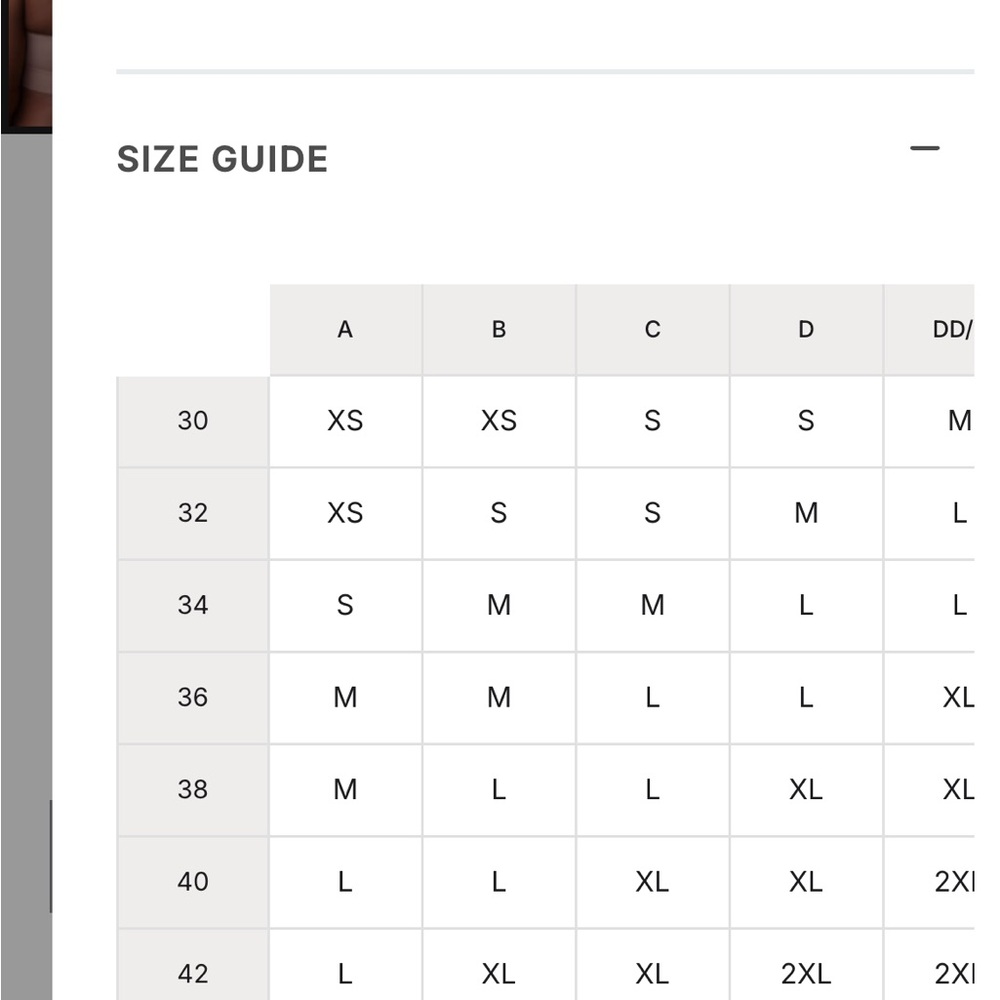Select the C cup column header

[653, 330]
